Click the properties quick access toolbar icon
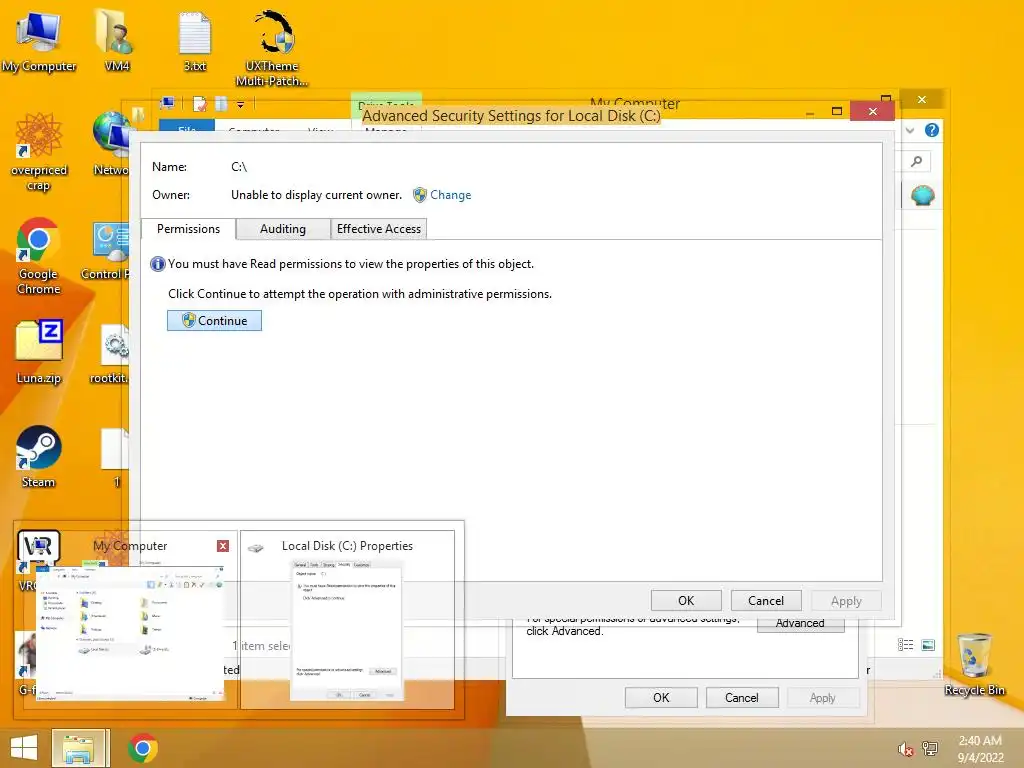The width and height of the screenshot is (1024, 768). 200,104
